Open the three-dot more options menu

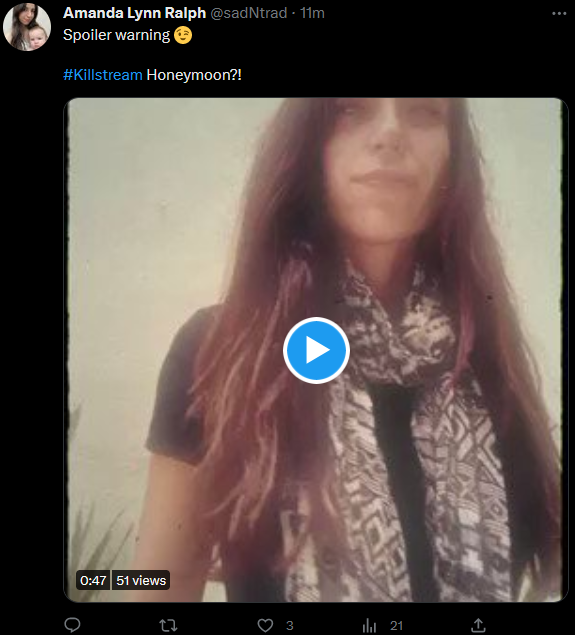[559, 14]
